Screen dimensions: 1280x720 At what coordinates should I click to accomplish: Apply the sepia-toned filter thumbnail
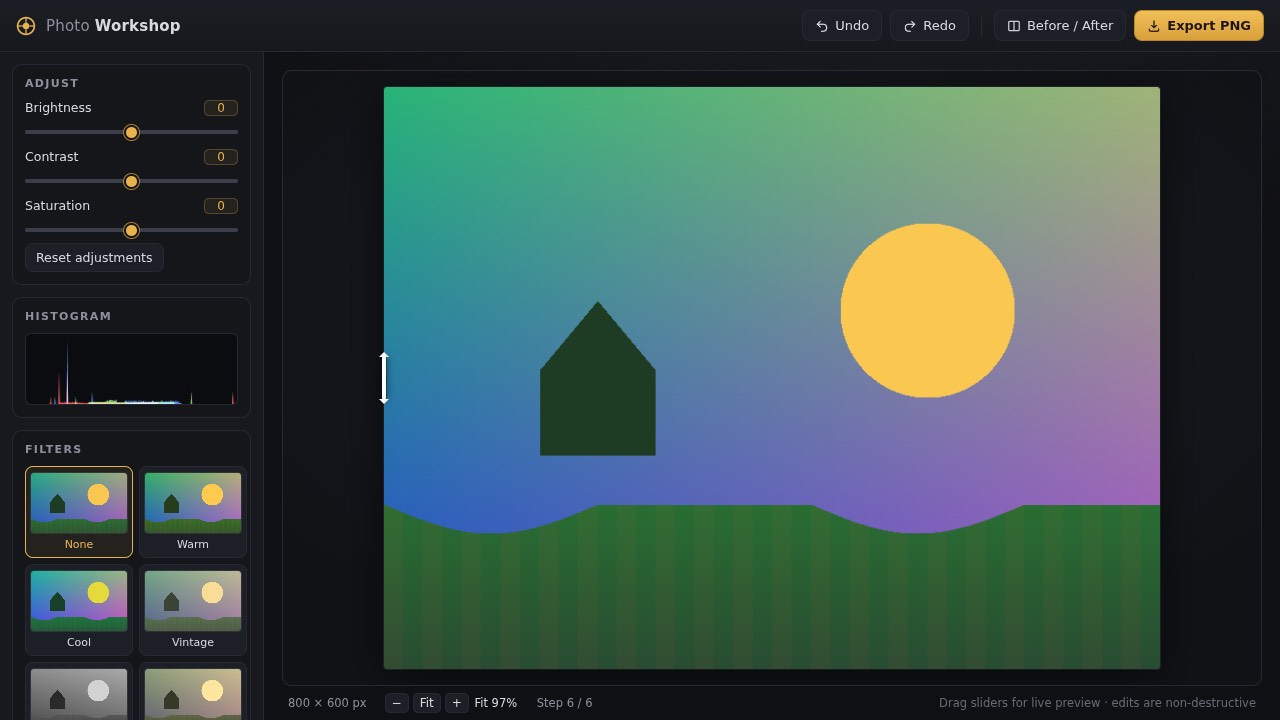(x=193, y=692)
